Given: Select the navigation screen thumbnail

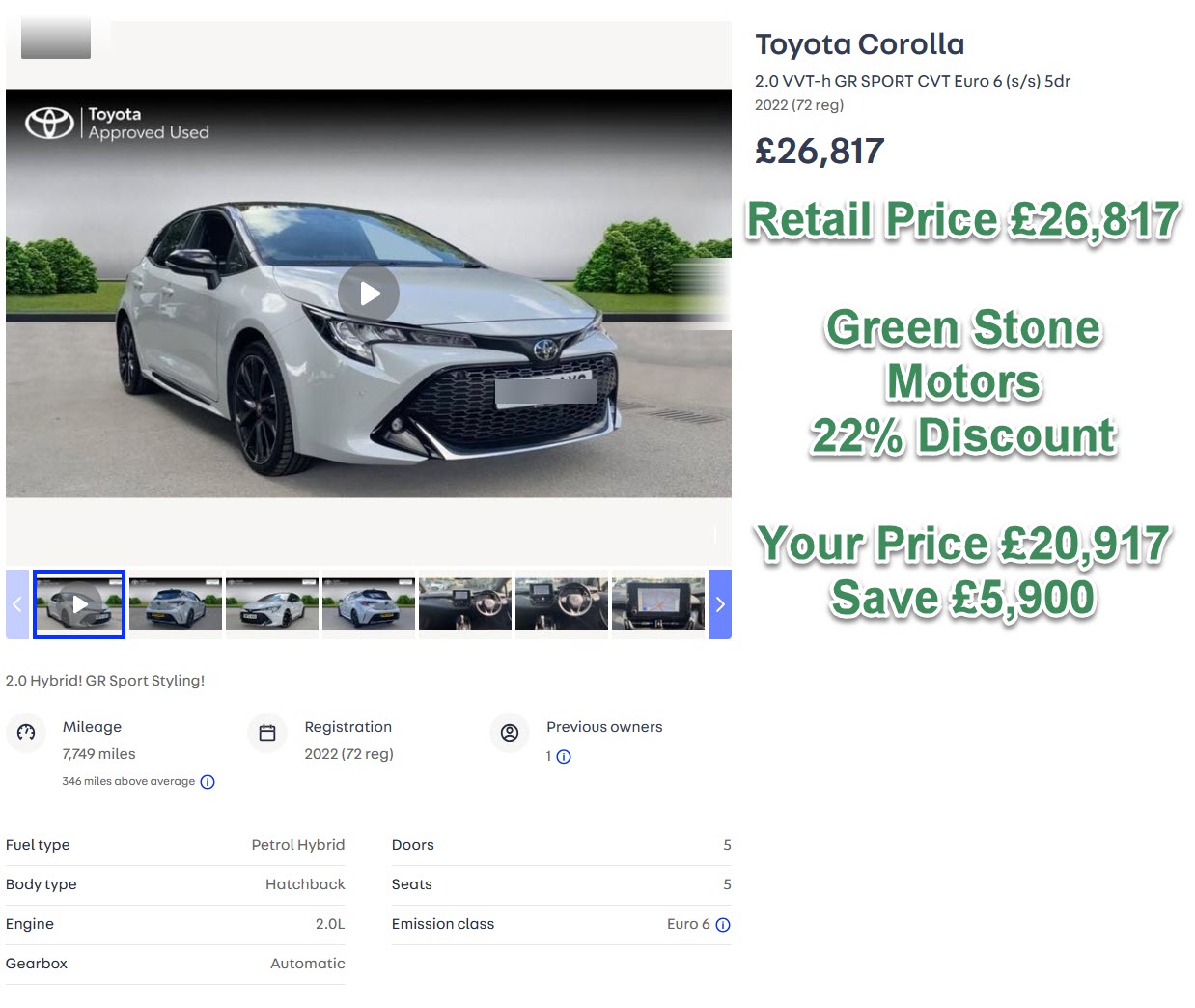Looking at the screenshot, I should (x=658, y=604).
